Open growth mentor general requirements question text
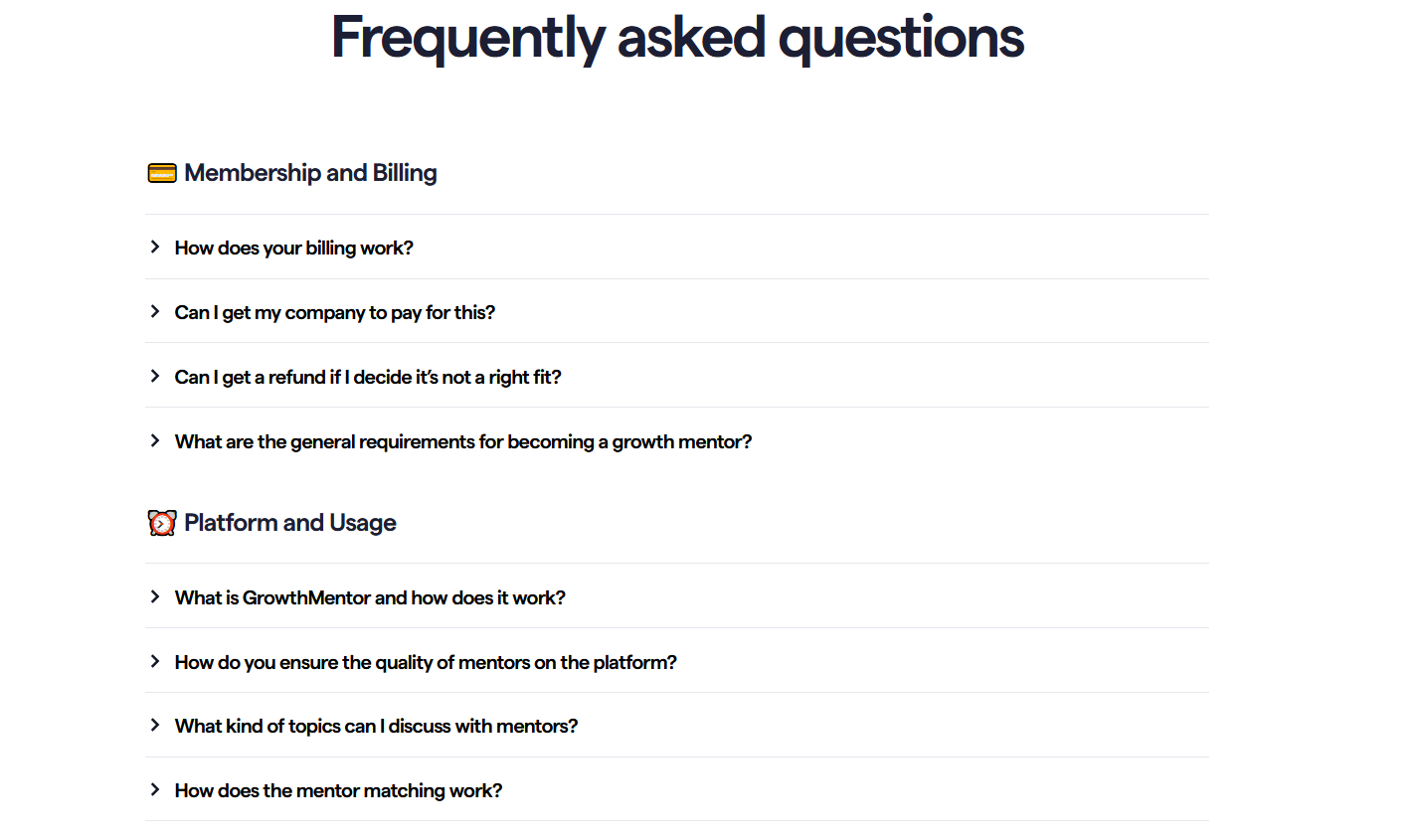This screenshot has height=840, width=1419. point(463,441)
